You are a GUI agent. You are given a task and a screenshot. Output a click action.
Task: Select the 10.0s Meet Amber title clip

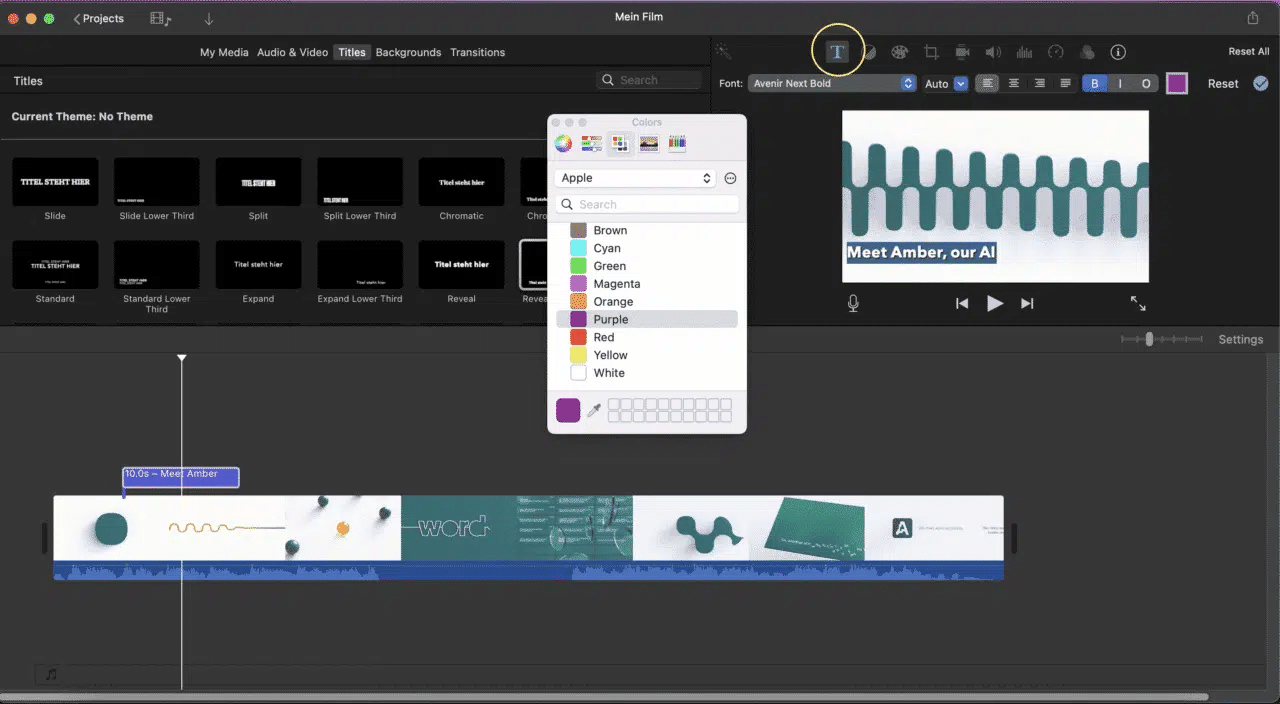(181, 477)
